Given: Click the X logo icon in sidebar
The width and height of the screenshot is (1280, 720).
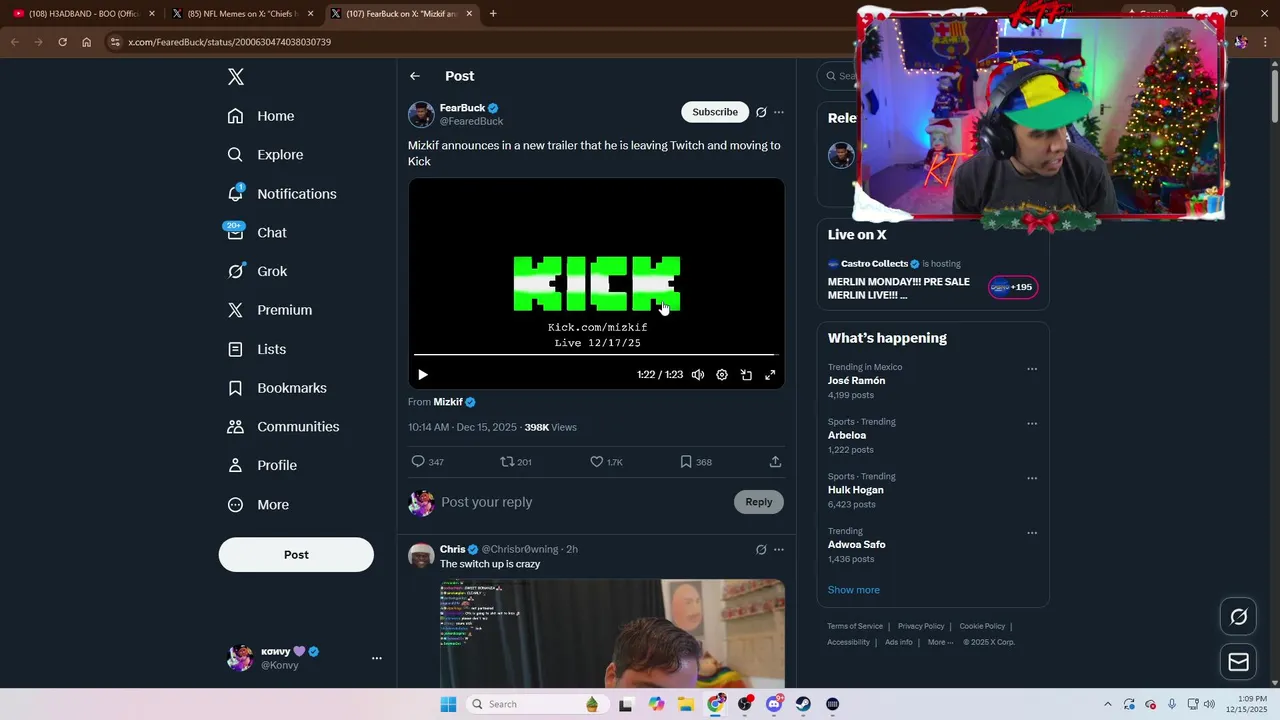Looking at the screenshot, I should [235, 77].
